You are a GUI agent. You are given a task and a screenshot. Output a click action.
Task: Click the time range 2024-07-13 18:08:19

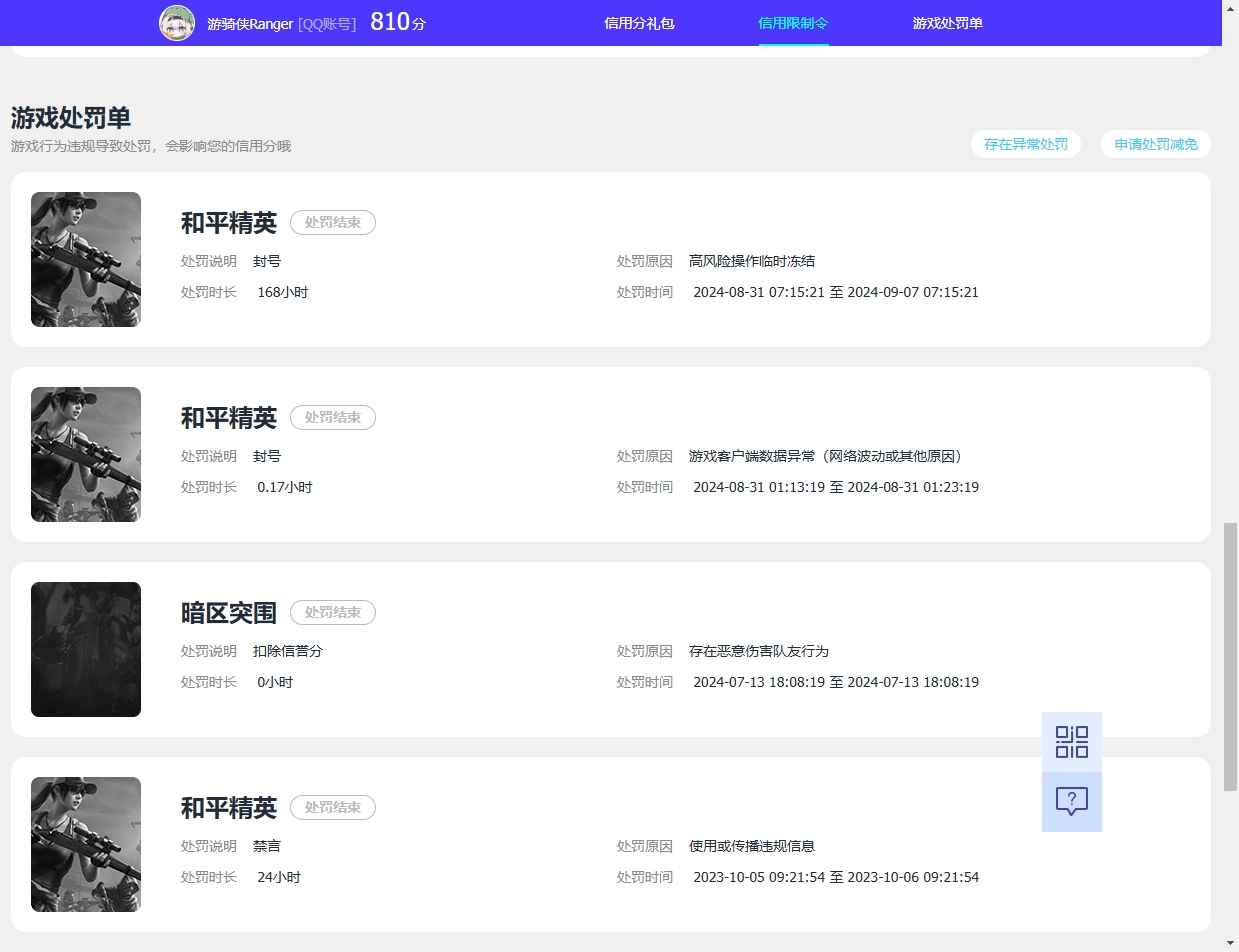pyautogui.click(x=836, y=682)
